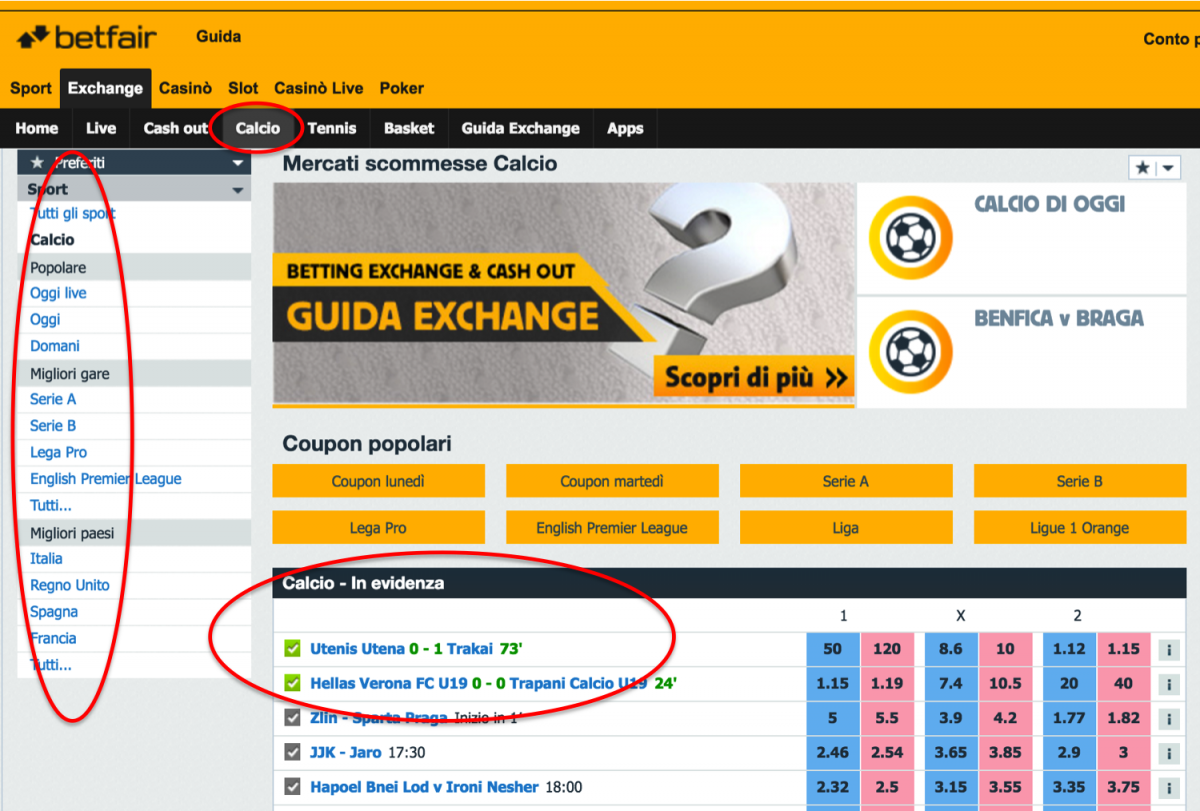This screenshot has height=811, width=1200.
Task: Back Utenis Utena at odds 50
Action: click(832, 649)
